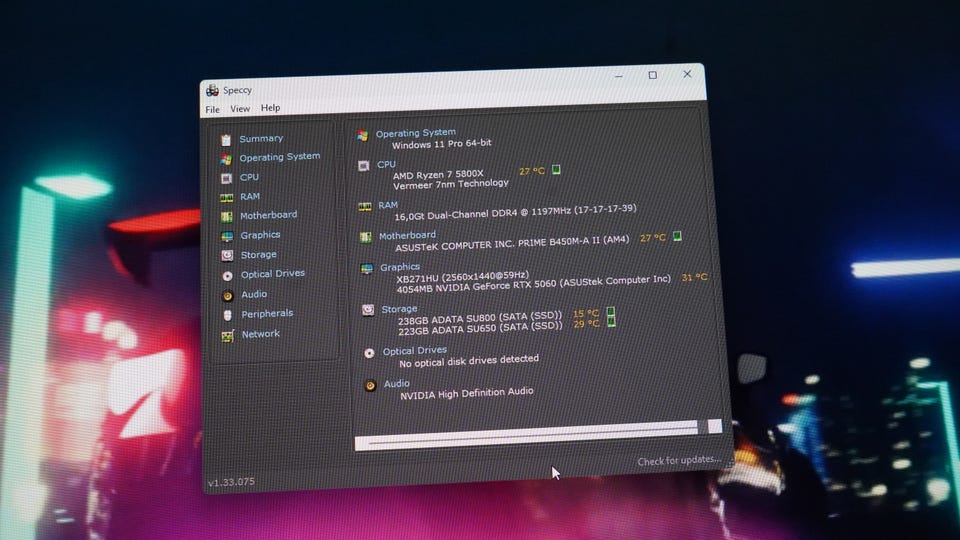Viewport: 960px width, 540px height.
Task: Click the text Windows 11 Pro 64-bit
Action: click(x=441, y=144)
